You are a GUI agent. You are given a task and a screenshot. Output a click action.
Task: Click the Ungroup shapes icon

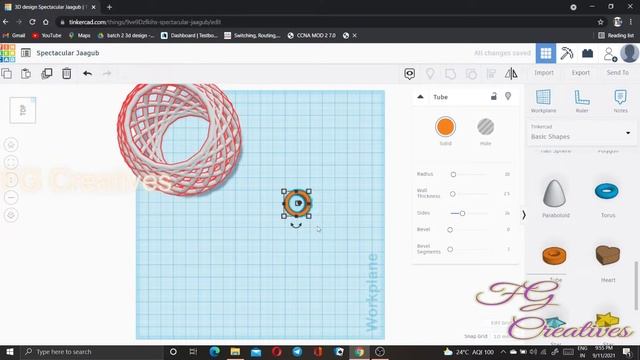471,73
